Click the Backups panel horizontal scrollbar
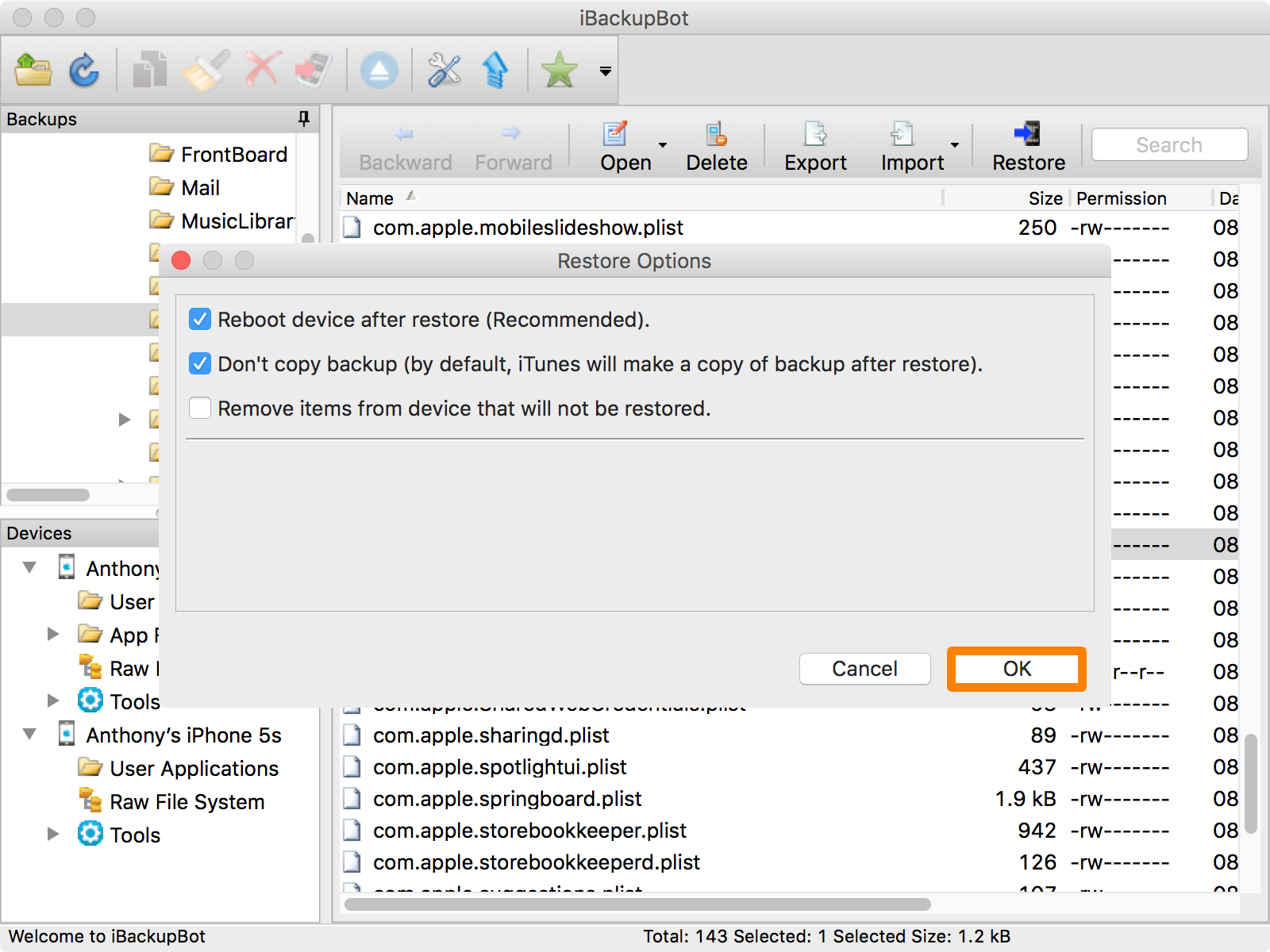Image resolution: width=1270 pixels, height=952 pixels. tap(48, 495)
